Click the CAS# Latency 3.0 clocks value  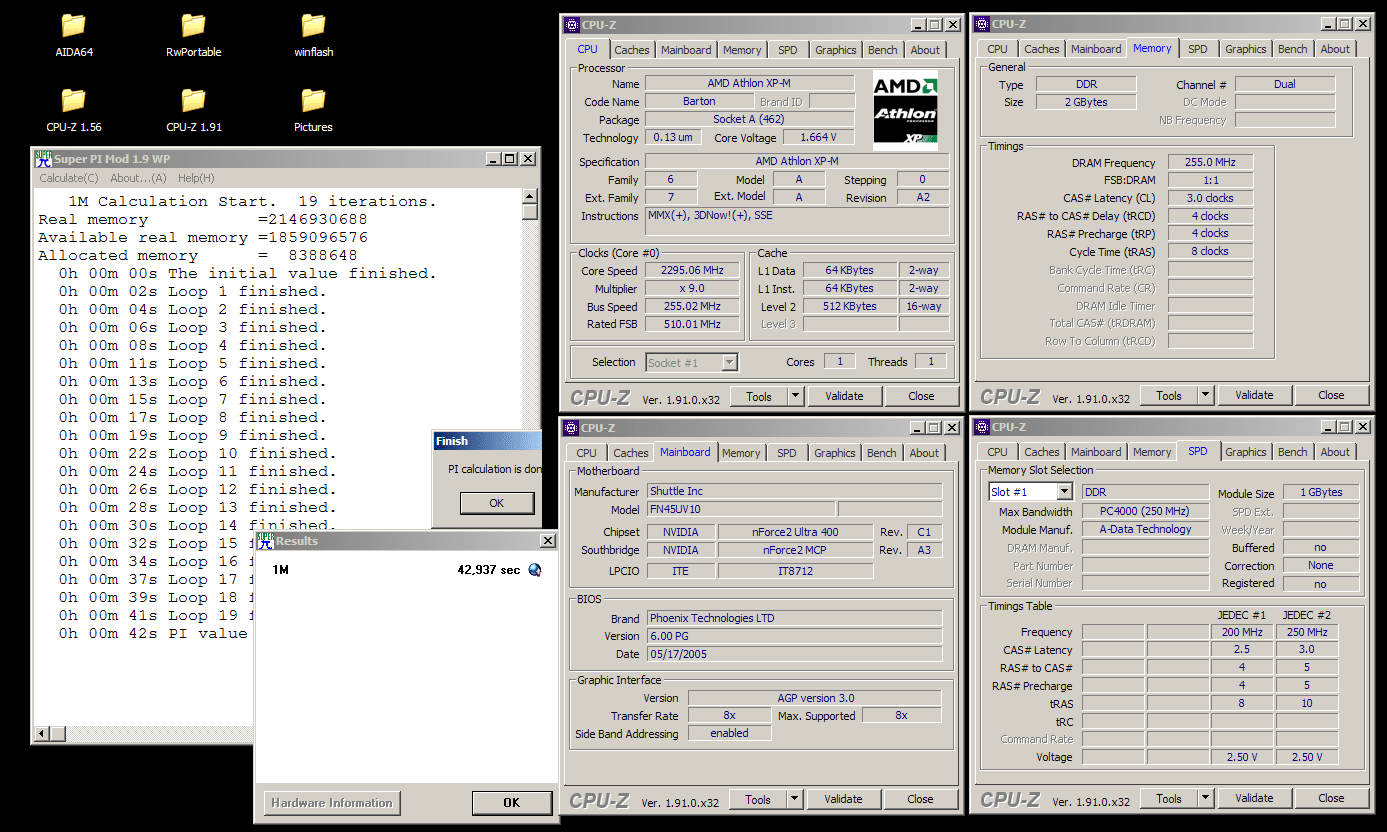tap(1209, 198)
